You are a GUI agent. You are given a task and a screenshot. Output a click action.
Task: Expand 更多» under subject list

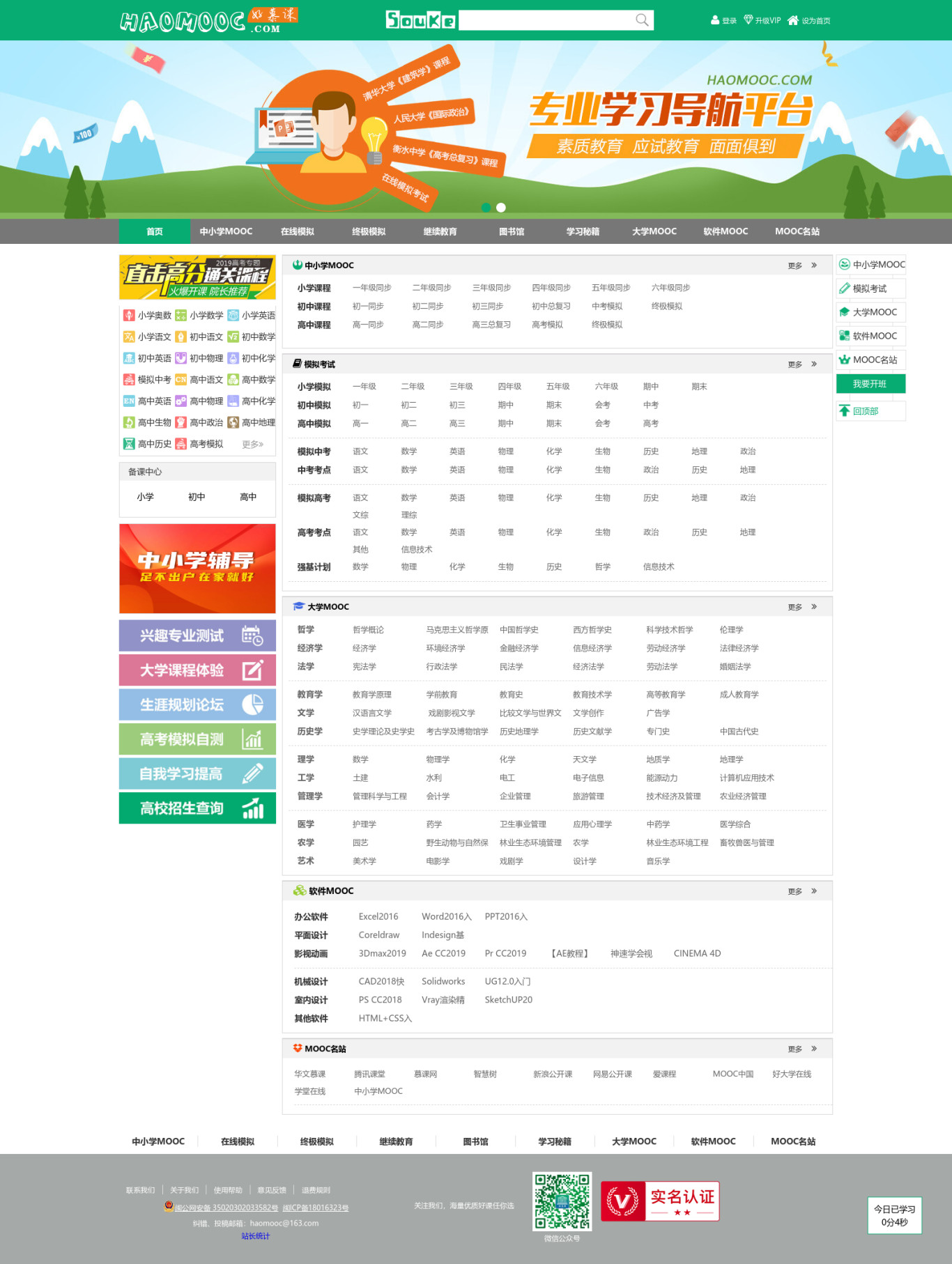[253, 445]
